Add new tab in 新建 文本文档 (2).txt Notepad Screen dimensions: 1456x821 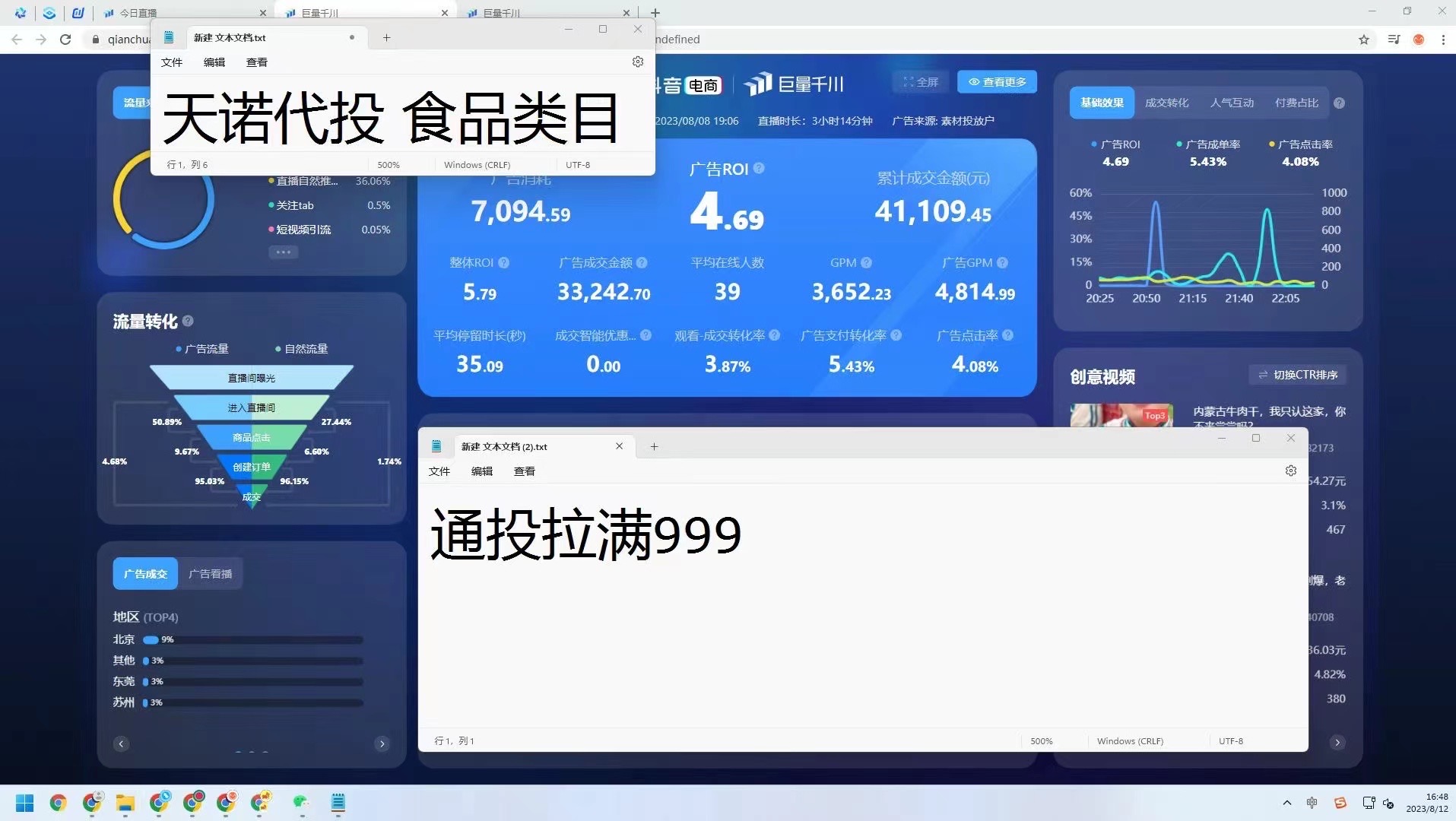point(654,446)
